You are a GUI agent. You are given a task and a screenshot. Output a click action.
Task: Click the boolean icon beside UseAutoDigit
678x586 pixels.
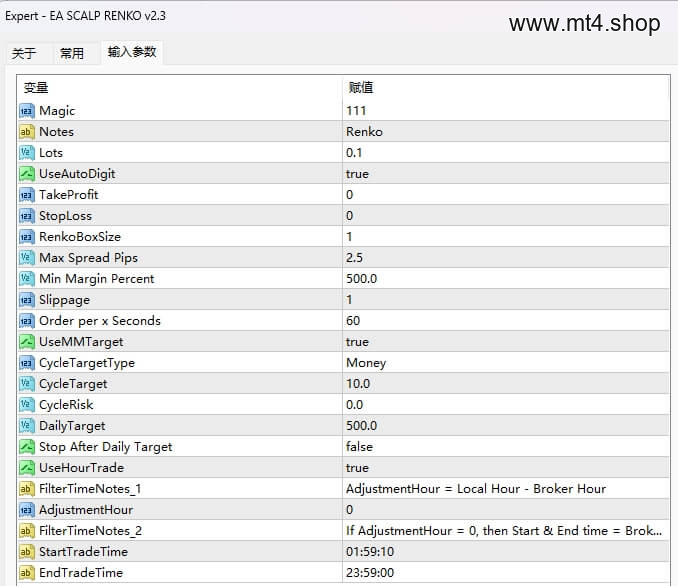tap(26, 174)
